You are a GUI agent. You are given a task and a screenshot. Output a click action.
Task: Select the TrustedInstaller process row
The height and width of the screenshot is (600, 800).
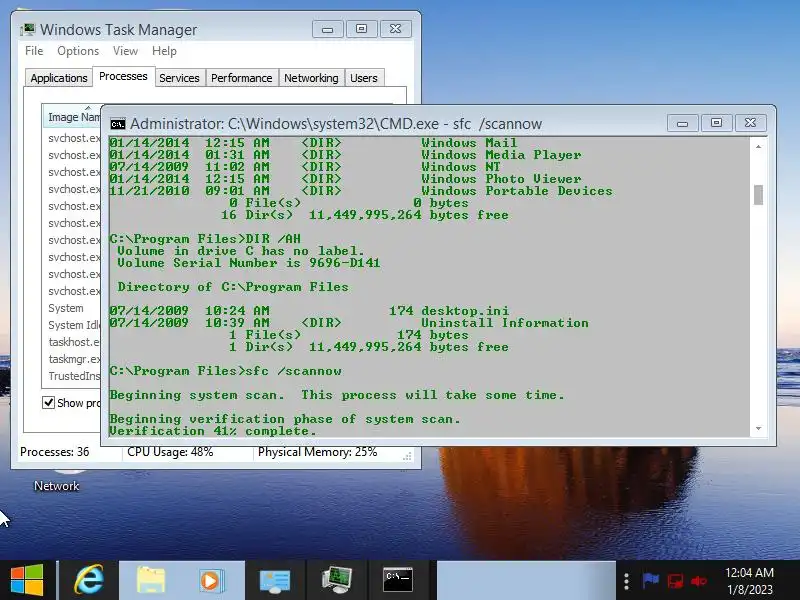[71, 376]
